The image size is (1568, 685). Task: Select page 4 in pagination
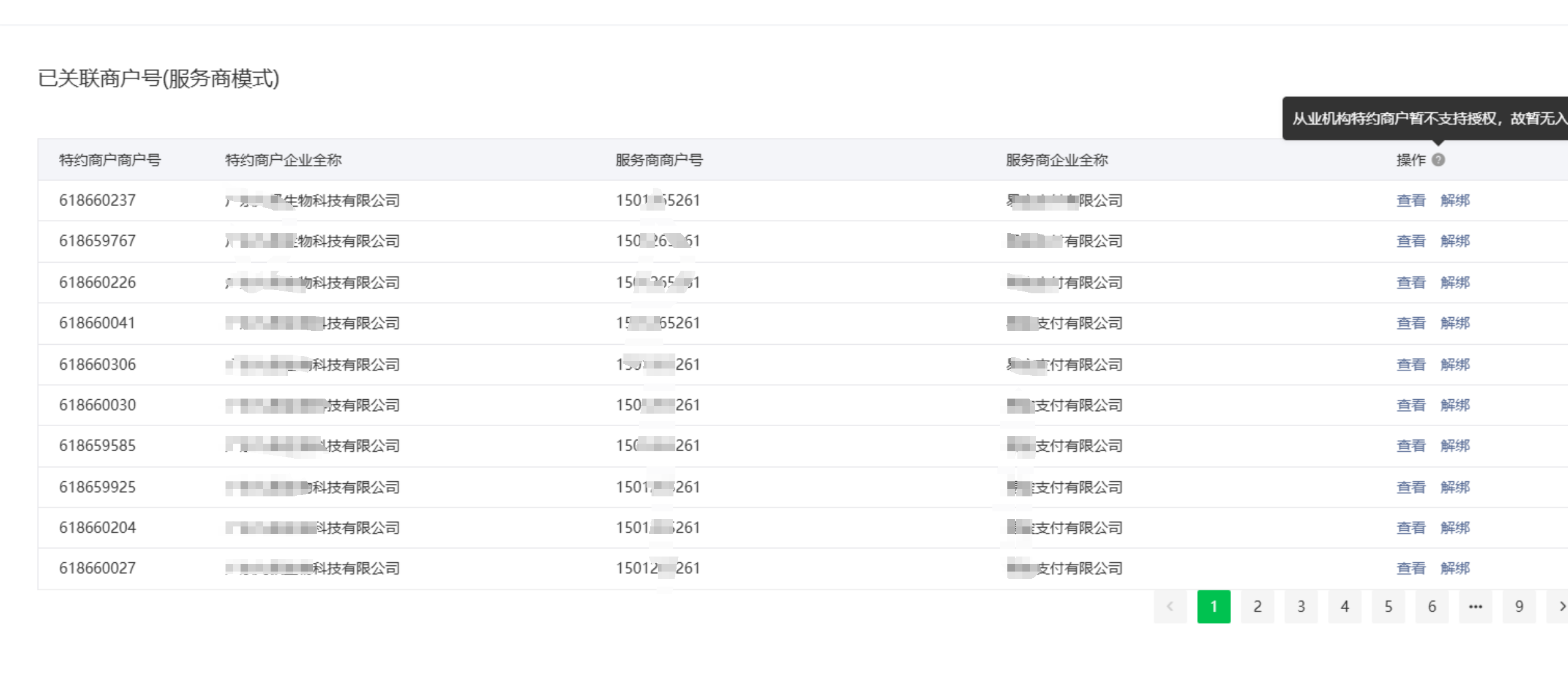pyautogui.click(x=1344, y=606)
